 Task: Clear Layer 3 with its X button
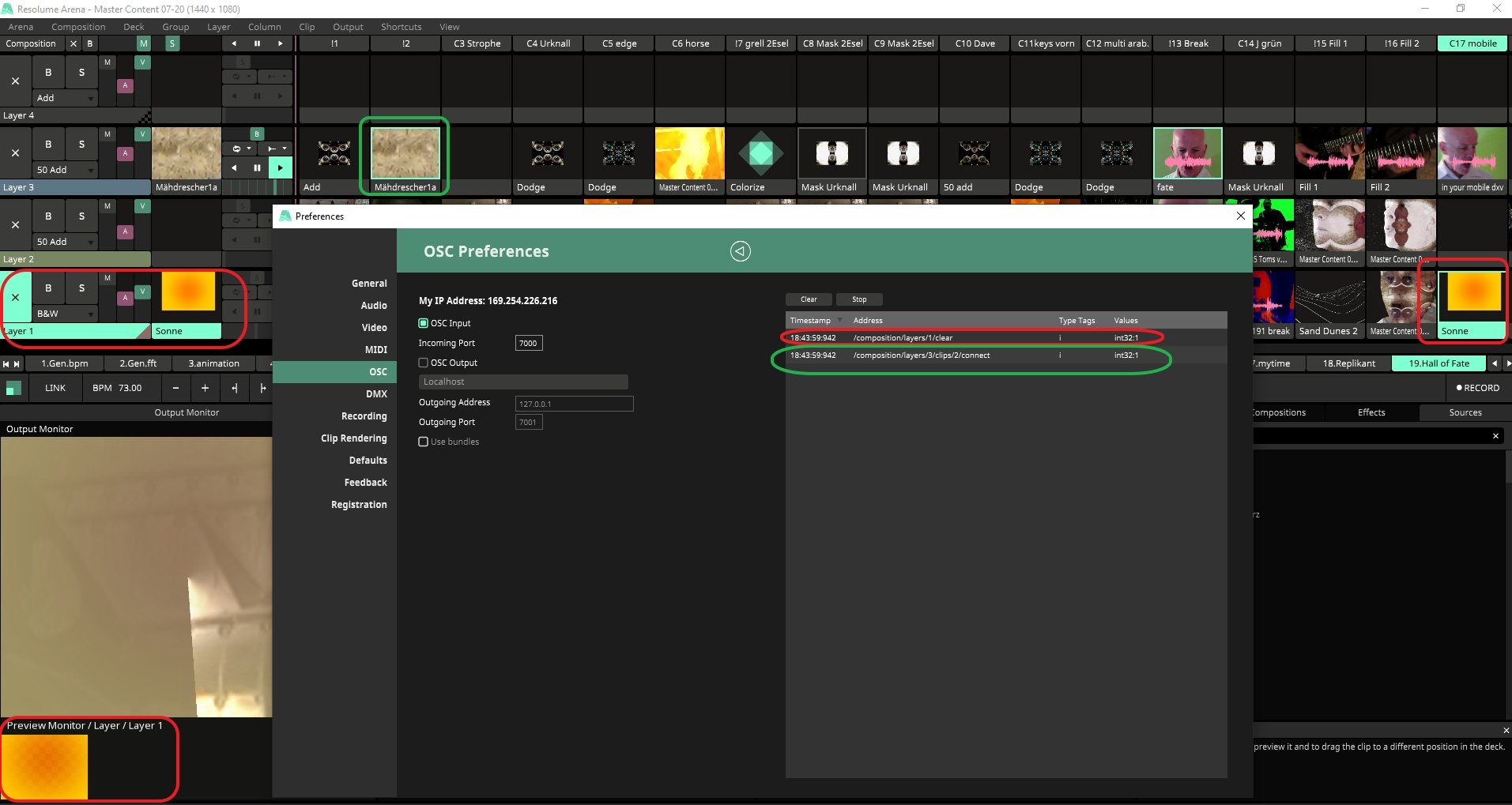(x=15, y=152)
